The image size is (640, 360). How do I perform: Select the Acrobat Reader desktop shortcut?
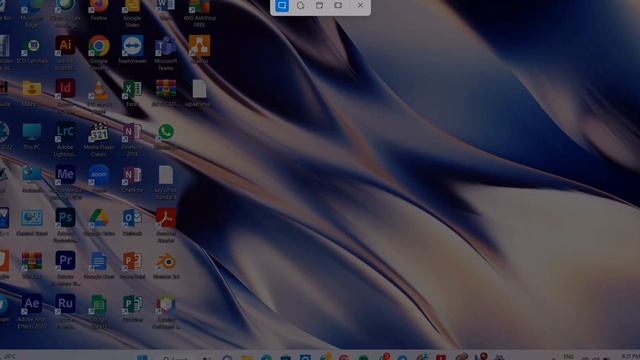click(x=166, y=225)
